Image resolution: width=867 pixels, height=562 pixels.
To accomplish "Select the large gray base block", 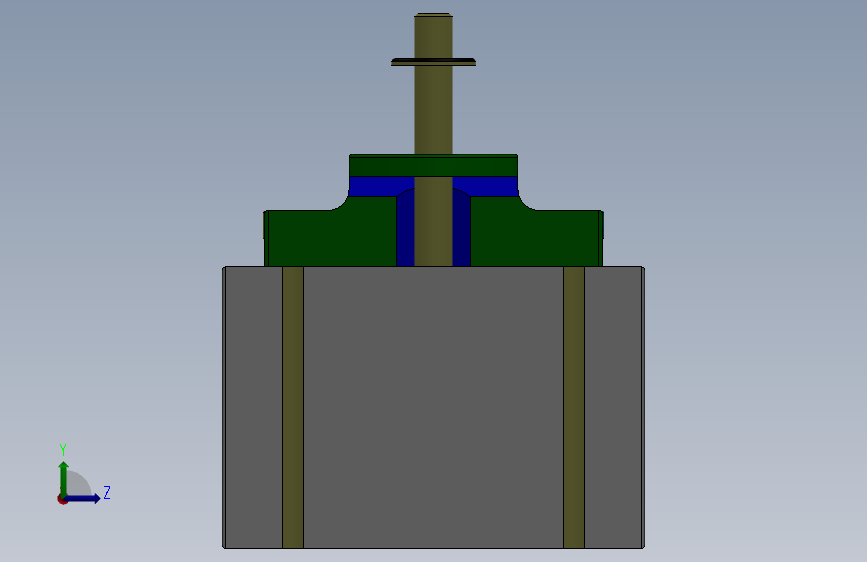I will 434,408.
